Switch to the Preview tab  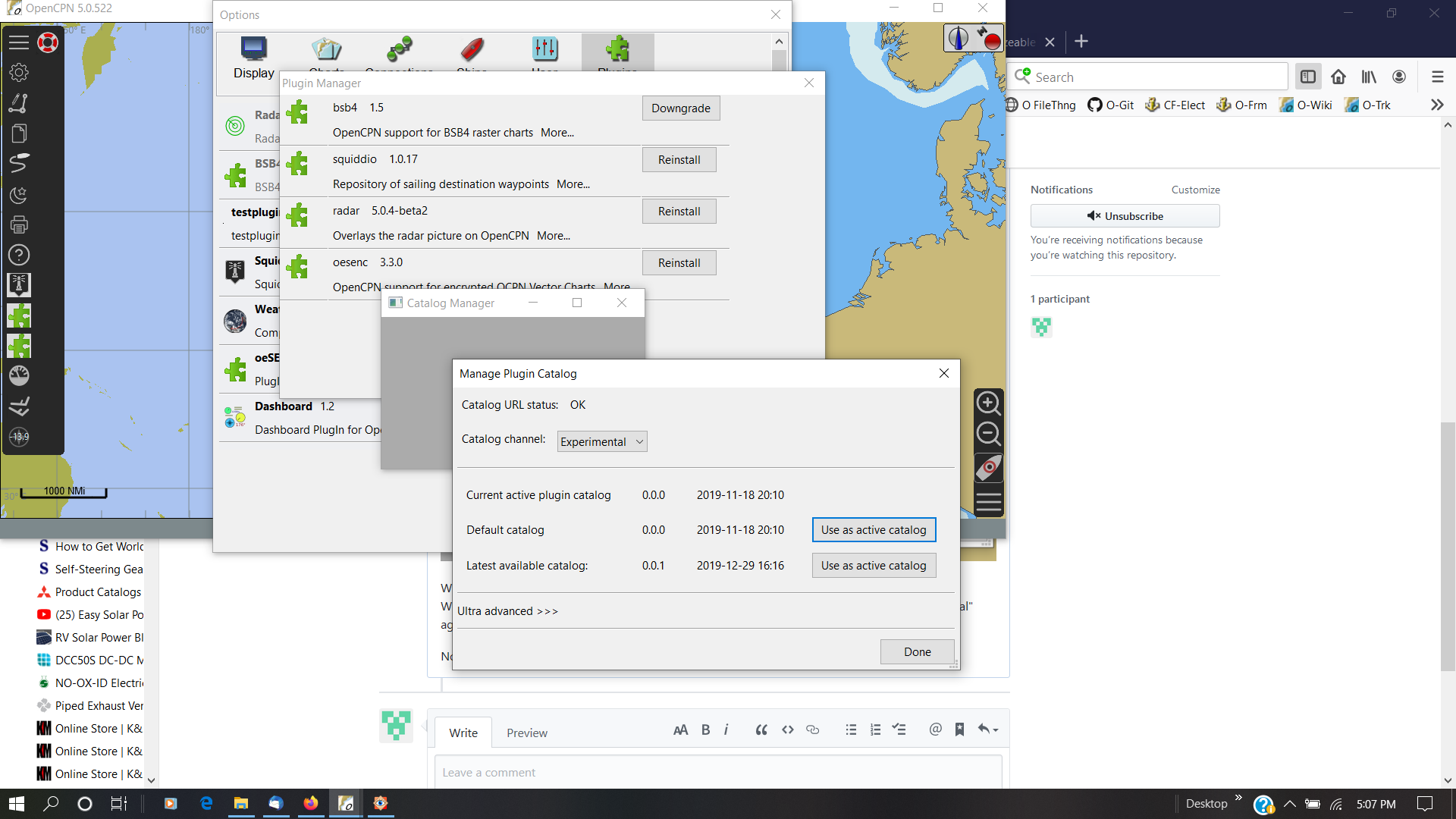527,733
